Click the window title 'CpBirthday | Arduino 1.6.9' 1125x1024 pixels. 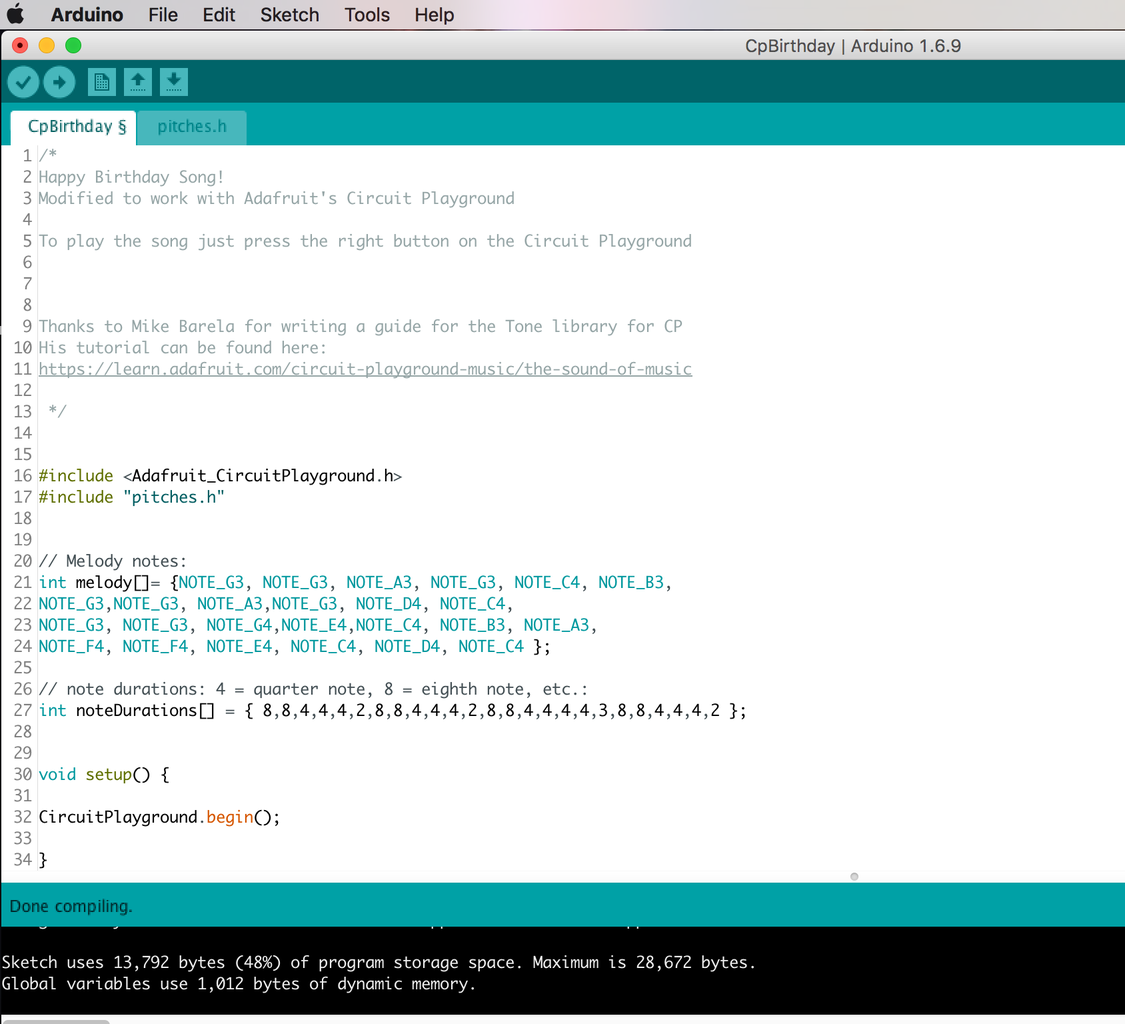click(x=853, y=46)
